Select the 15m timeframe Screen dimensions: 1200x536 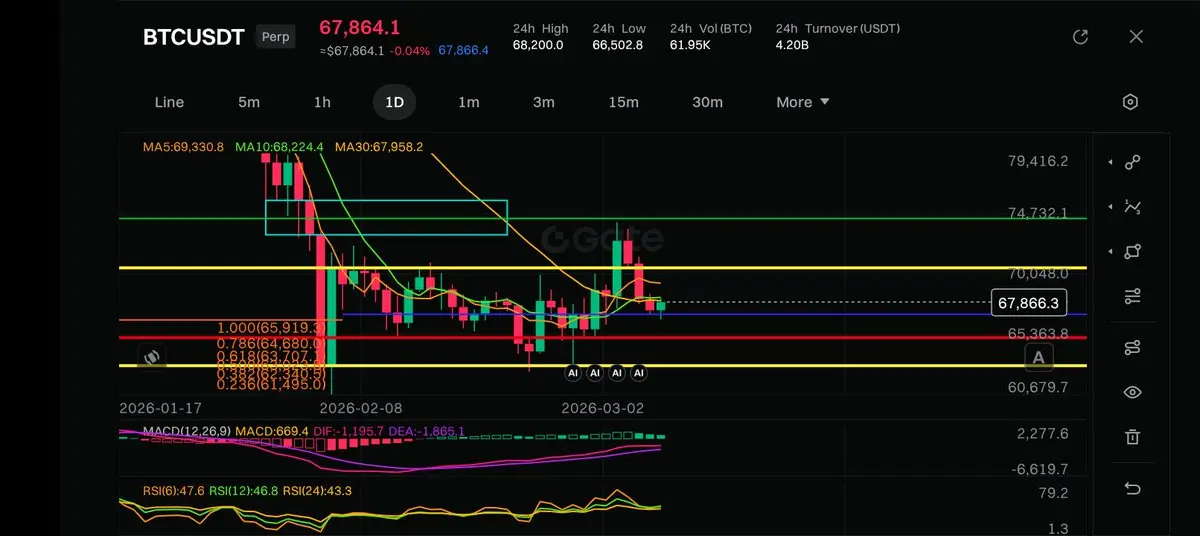click(623, 102)
